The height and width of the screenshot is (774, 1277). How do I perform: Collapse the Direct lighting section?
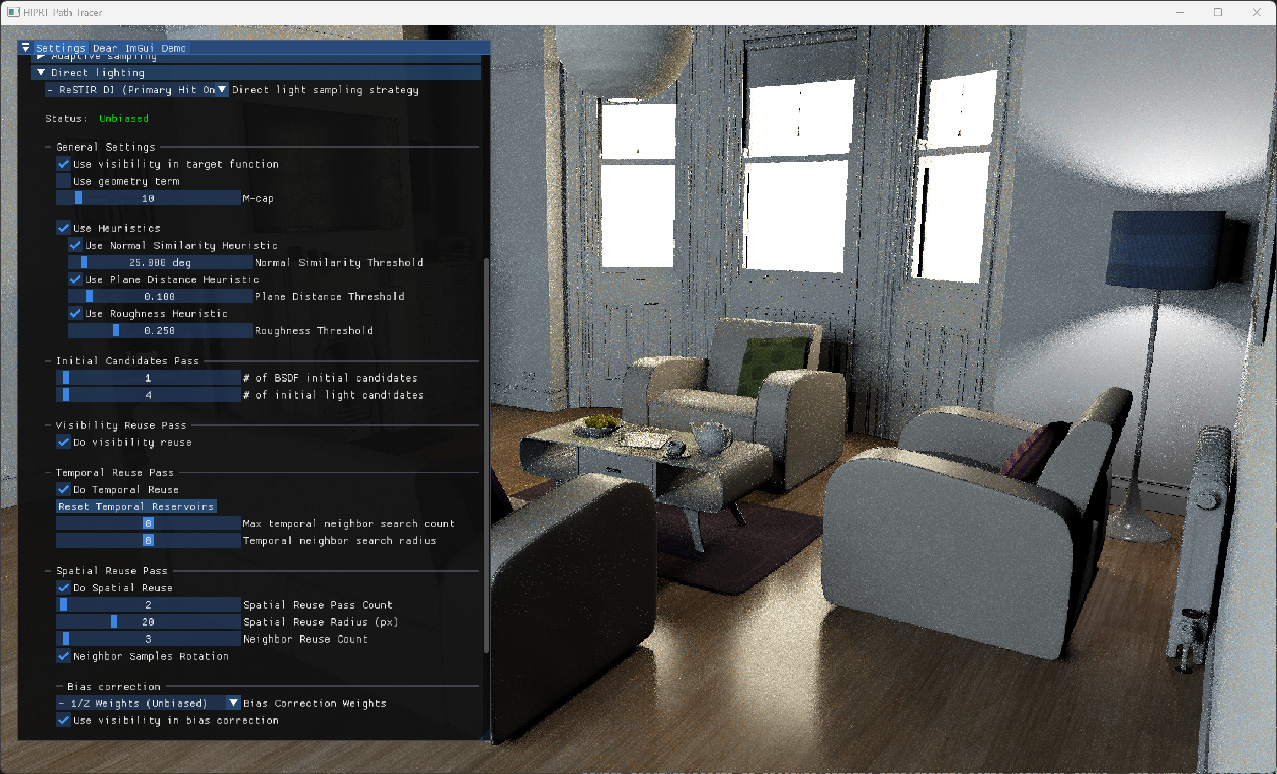point(41,73)
